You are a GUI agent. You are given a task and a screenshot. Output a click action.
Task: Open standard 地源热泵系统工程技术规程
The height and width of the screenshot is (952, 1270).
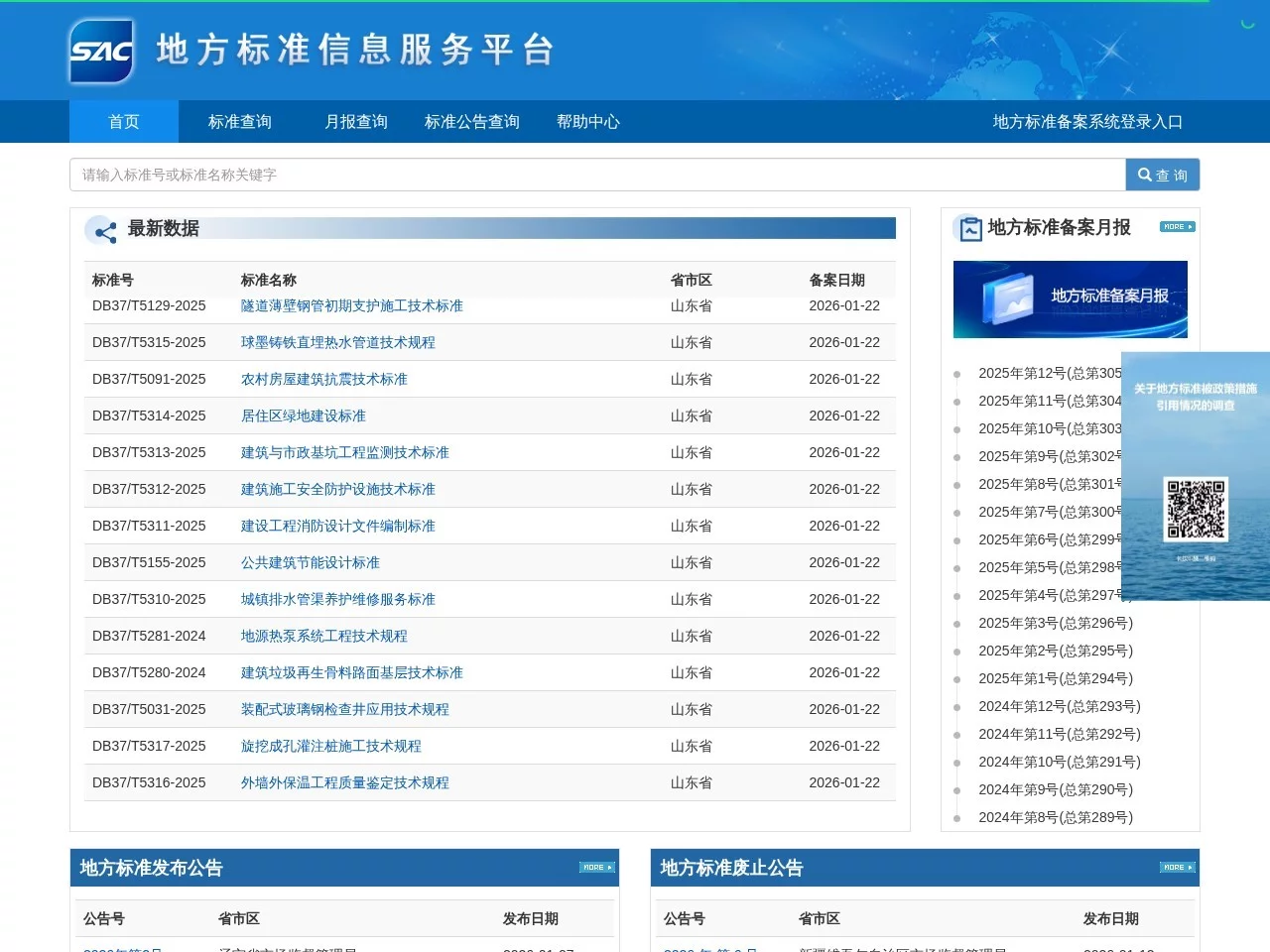pos(324,636)
